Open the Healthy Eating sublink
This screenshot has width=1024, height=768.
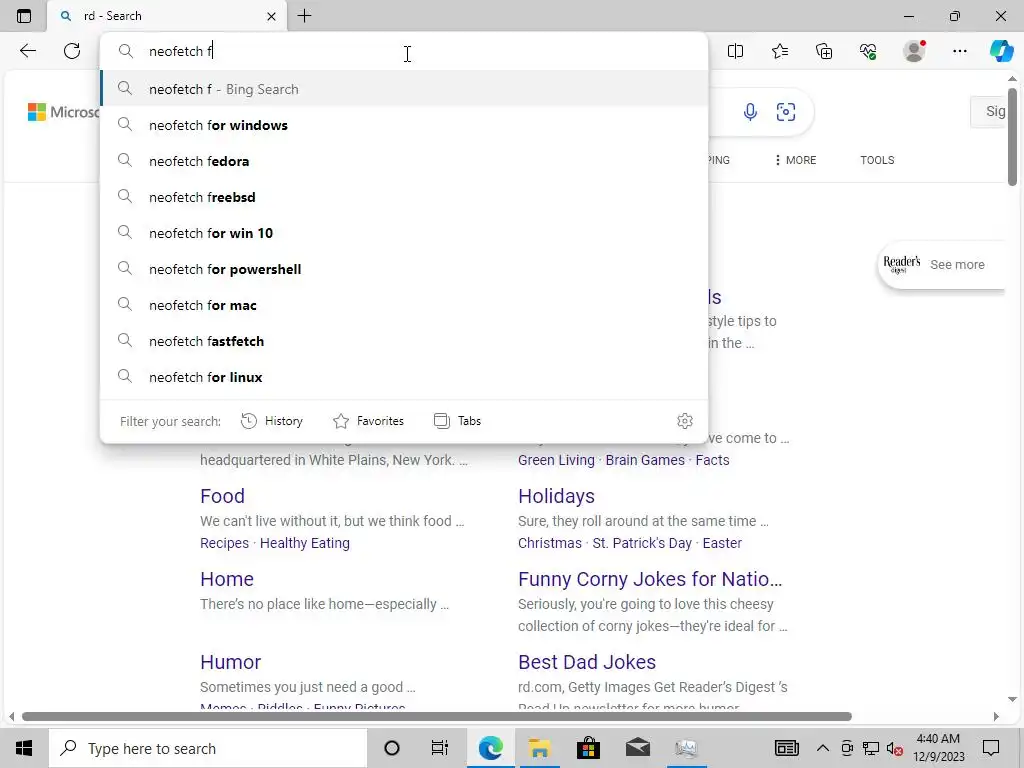point(304,543)
